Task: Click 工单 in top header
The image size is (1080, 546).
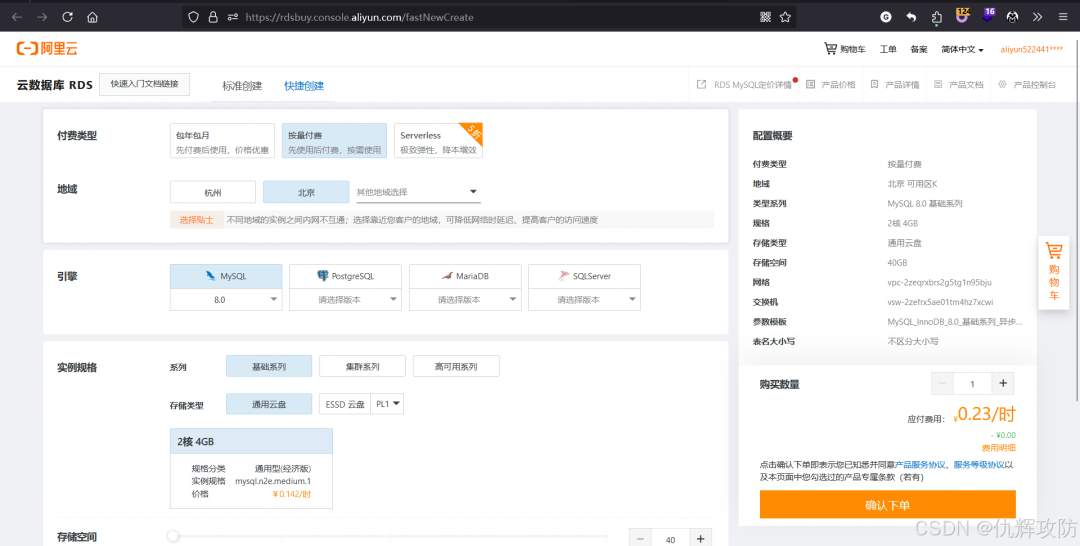Action: (x=888, y=50)
